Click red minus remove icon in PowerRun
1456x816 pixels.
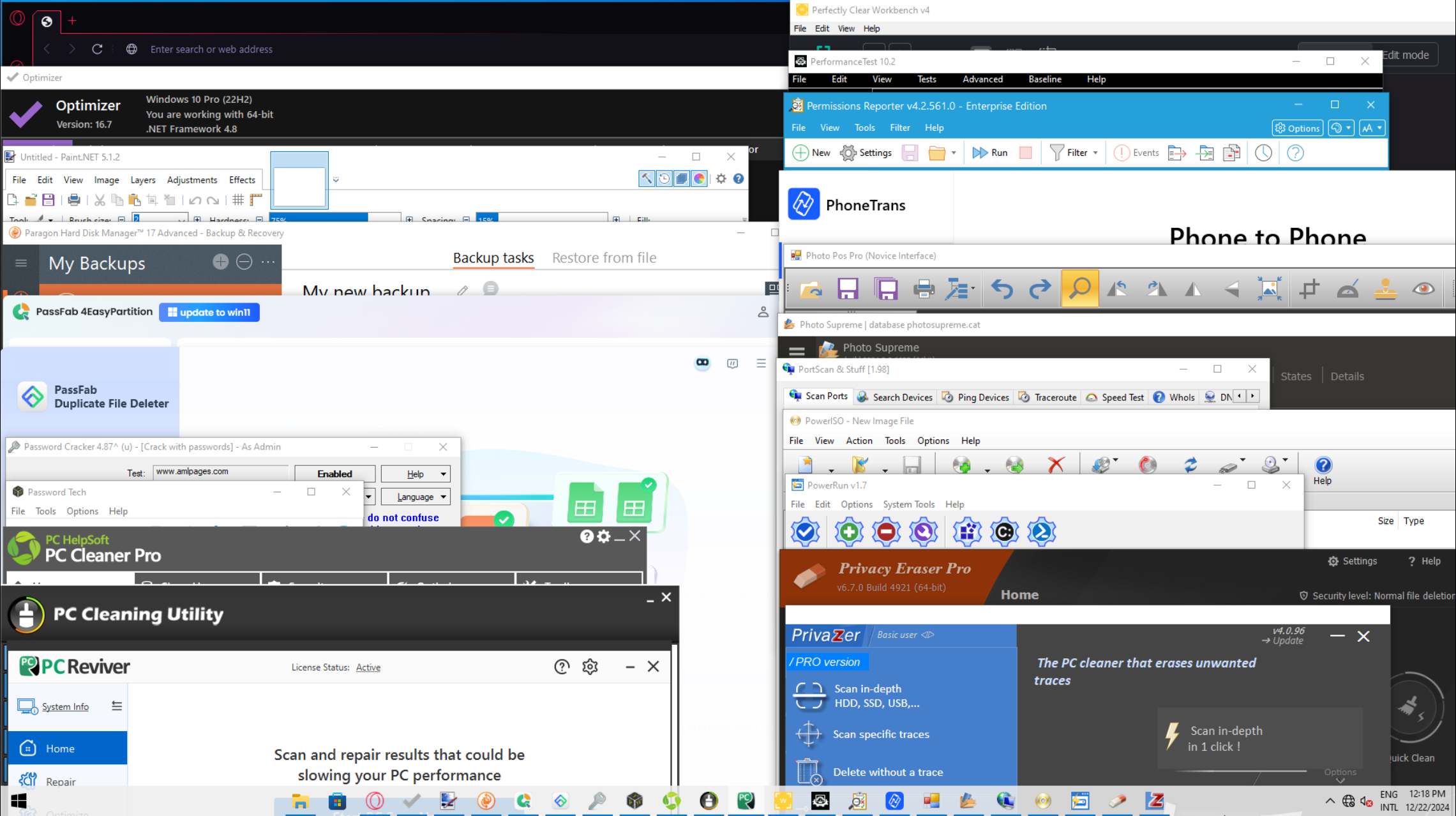[x=886, y=531]
